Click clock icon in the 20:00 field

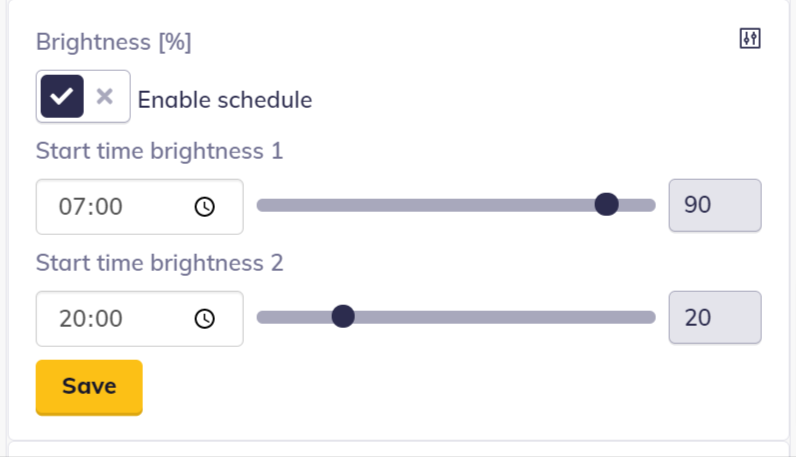204,319
